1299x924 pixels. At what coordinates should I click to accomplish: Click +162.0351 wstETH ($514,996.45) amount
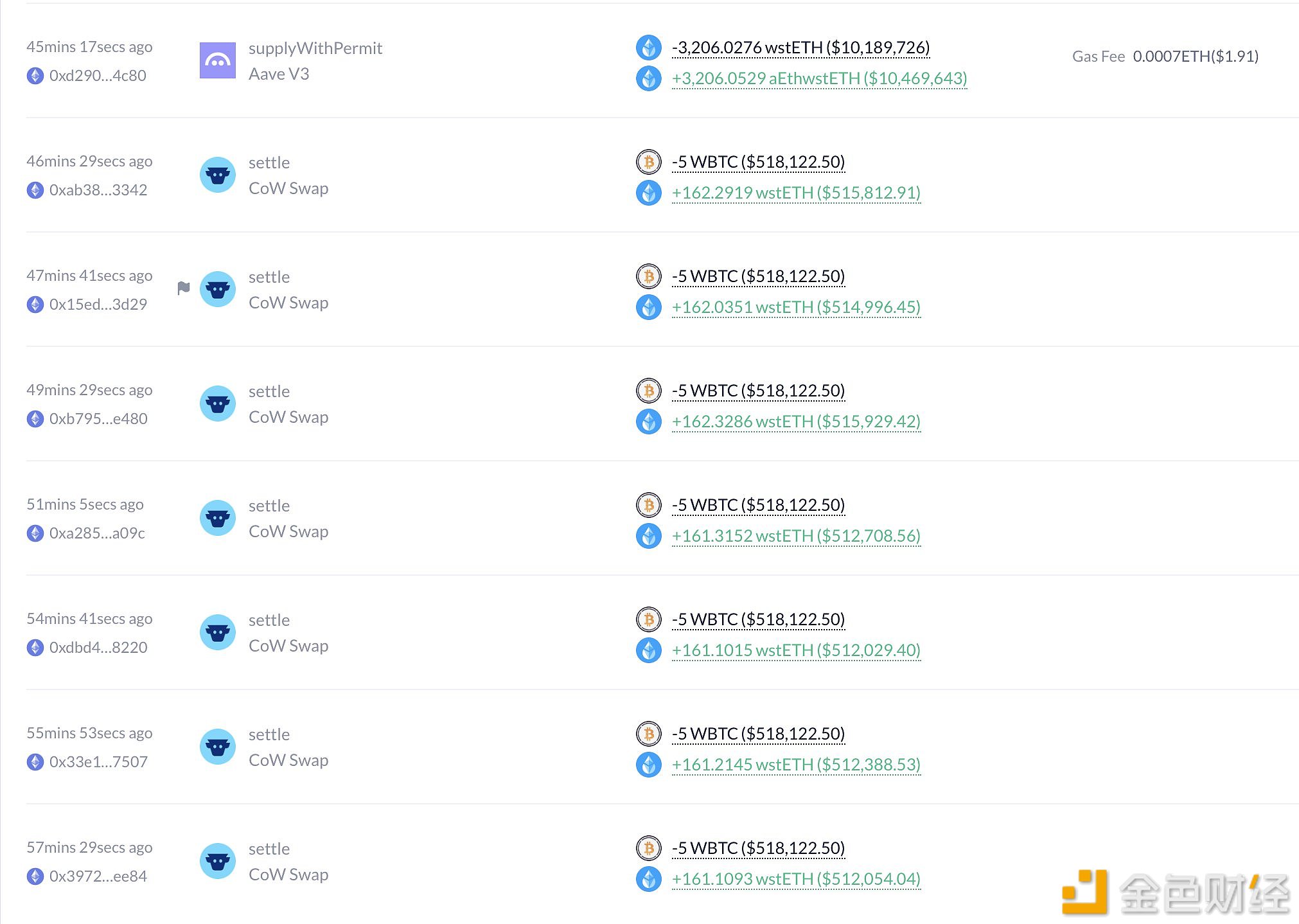click(x=796, y=307)
